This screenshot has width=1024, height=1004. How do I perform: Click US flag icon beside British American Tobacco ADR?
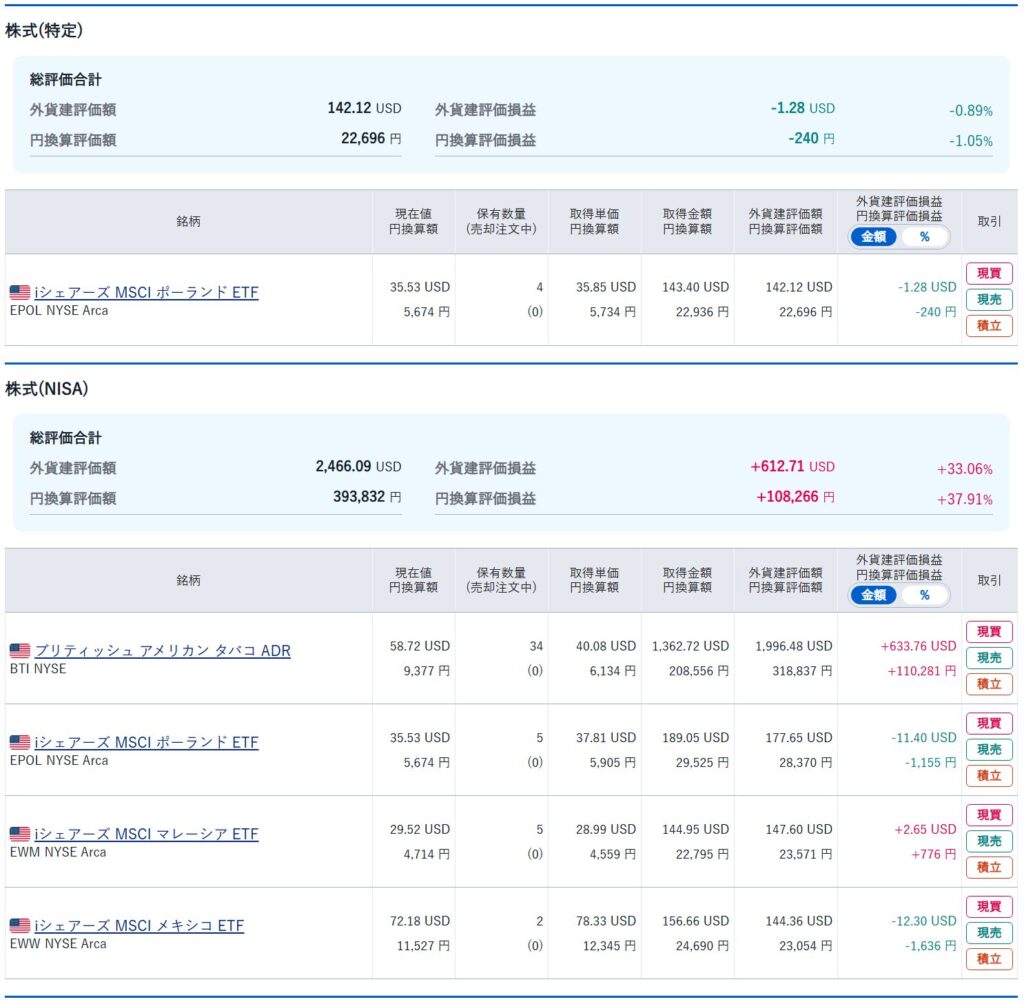click(x=19, y=651)
